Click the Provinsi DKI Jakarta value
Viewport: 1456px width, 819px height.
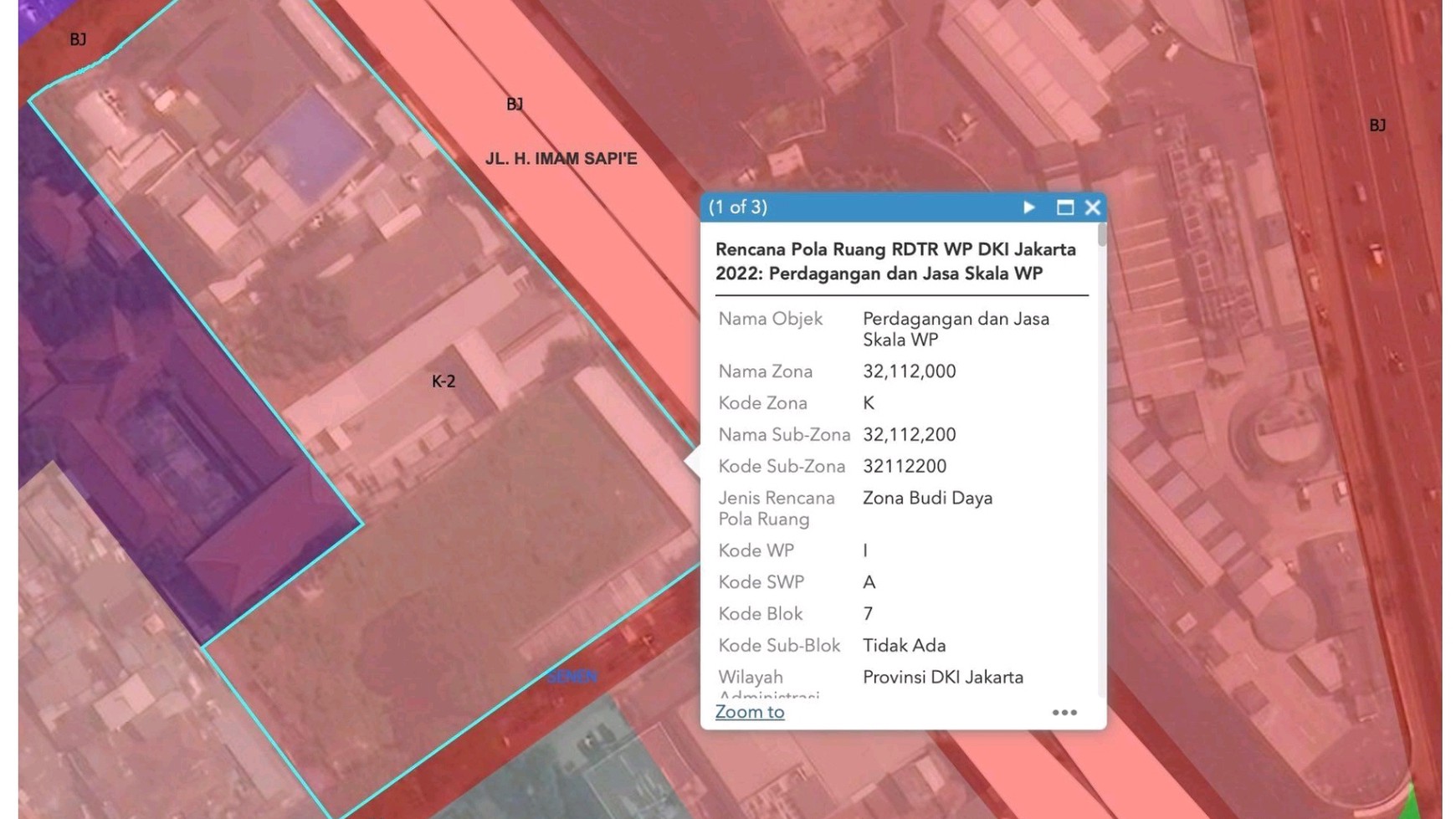point(943,678)
